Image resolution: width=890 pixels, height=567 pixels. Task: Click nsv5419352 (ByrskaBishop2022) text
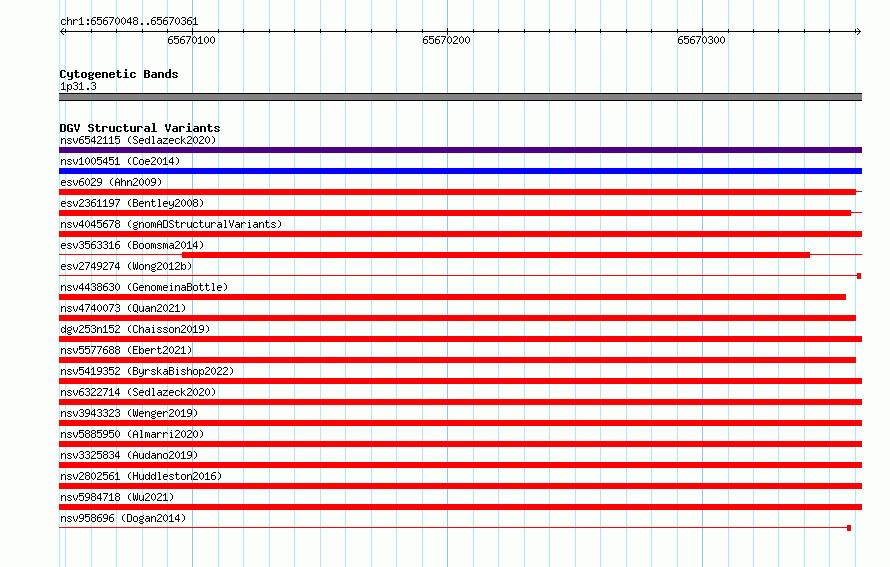(147, 371)
